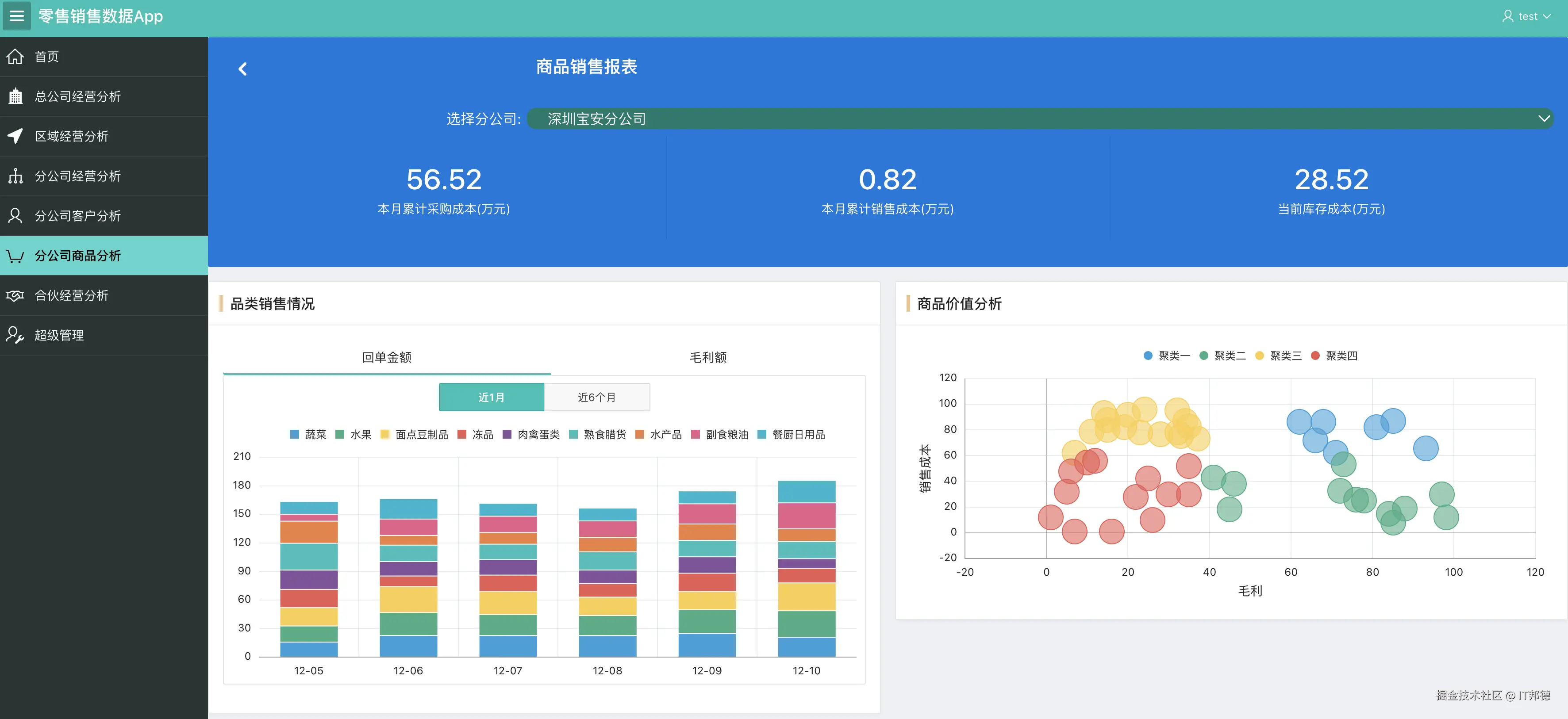Click the org-chart icon for 分公司经营分析
The height and width of the screenshot is (719, 1568).
coord(15,176)
